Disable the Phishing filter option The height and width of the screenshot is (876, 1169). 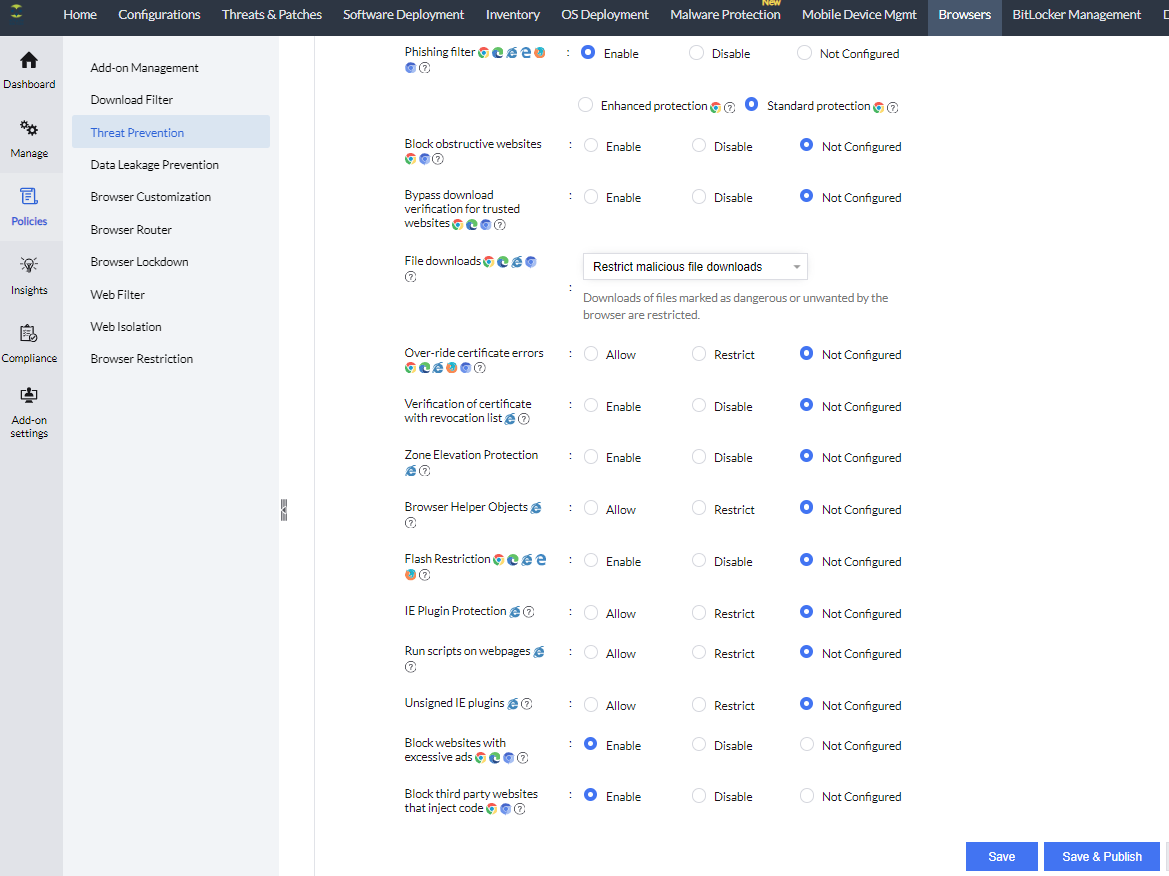(x=696, y=53)
